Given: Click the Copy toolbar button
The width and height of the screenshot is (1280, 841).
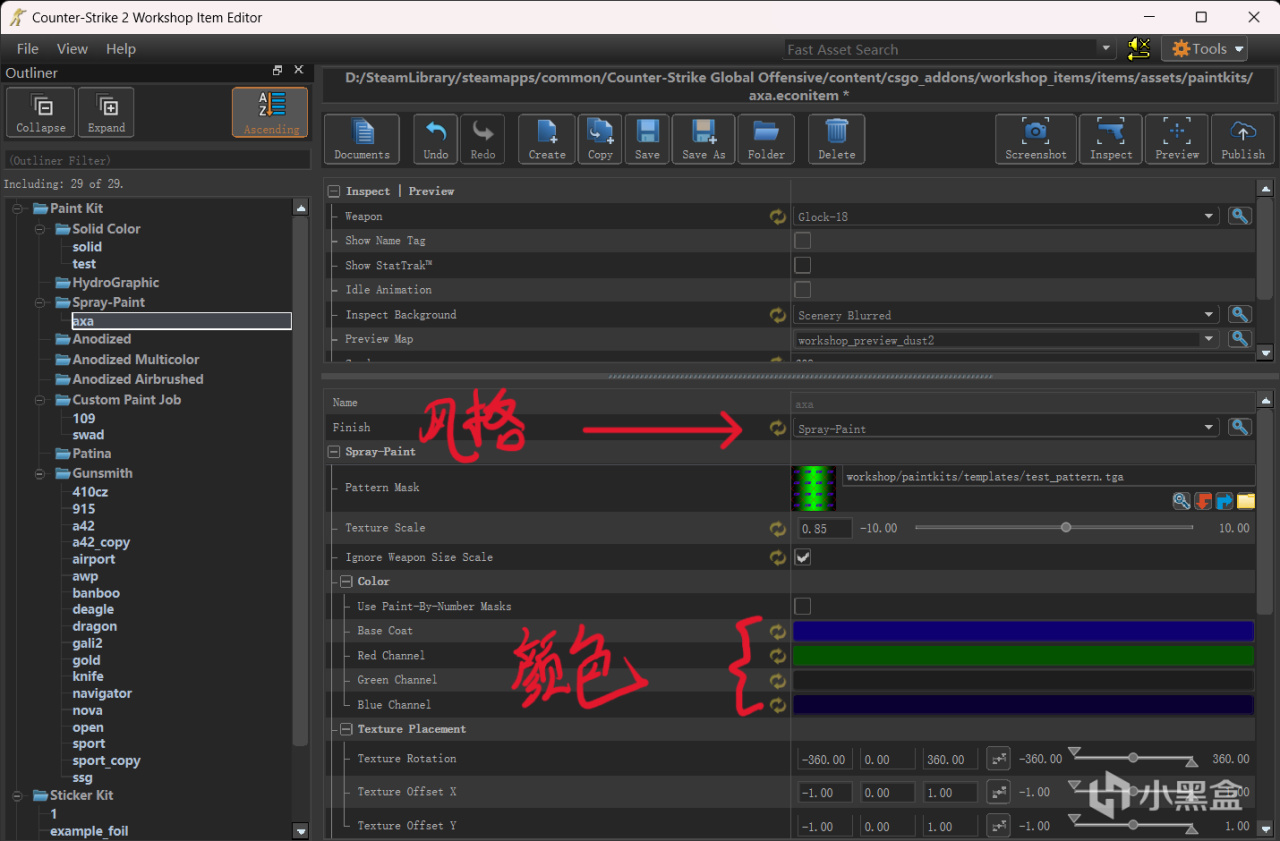Looking at the screenshot, I should coord(600,139).
